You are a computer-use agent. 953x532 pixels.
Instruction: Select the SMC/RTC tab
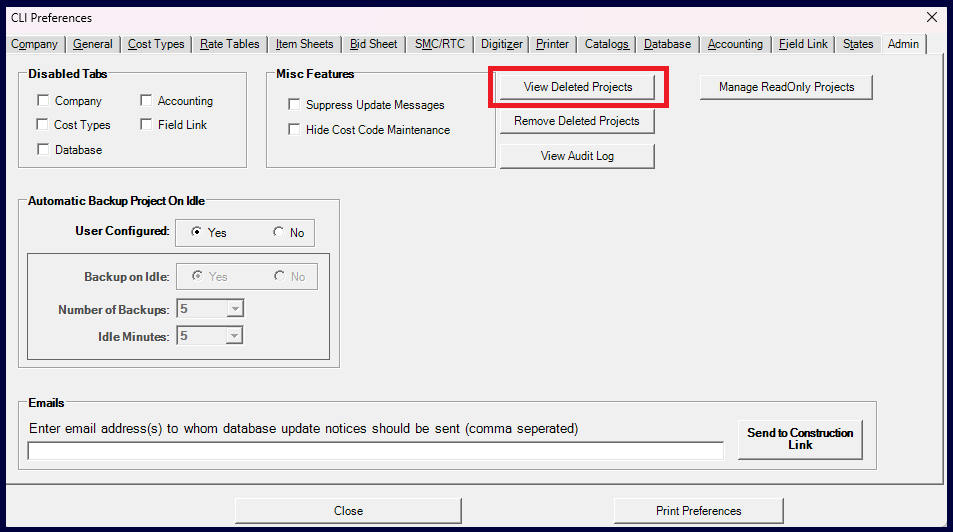coord(440,44)
